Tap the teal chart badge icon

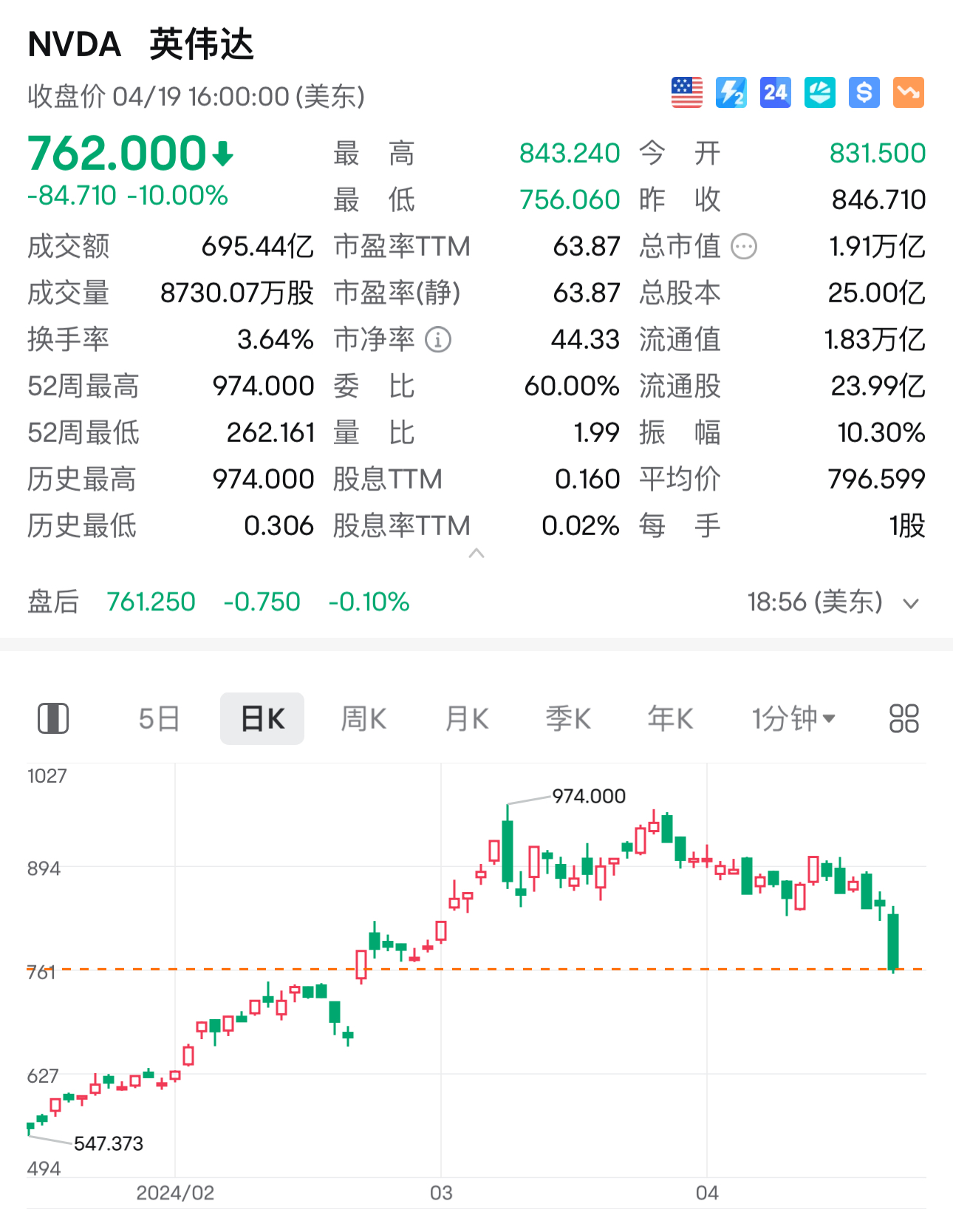point(820,92)
